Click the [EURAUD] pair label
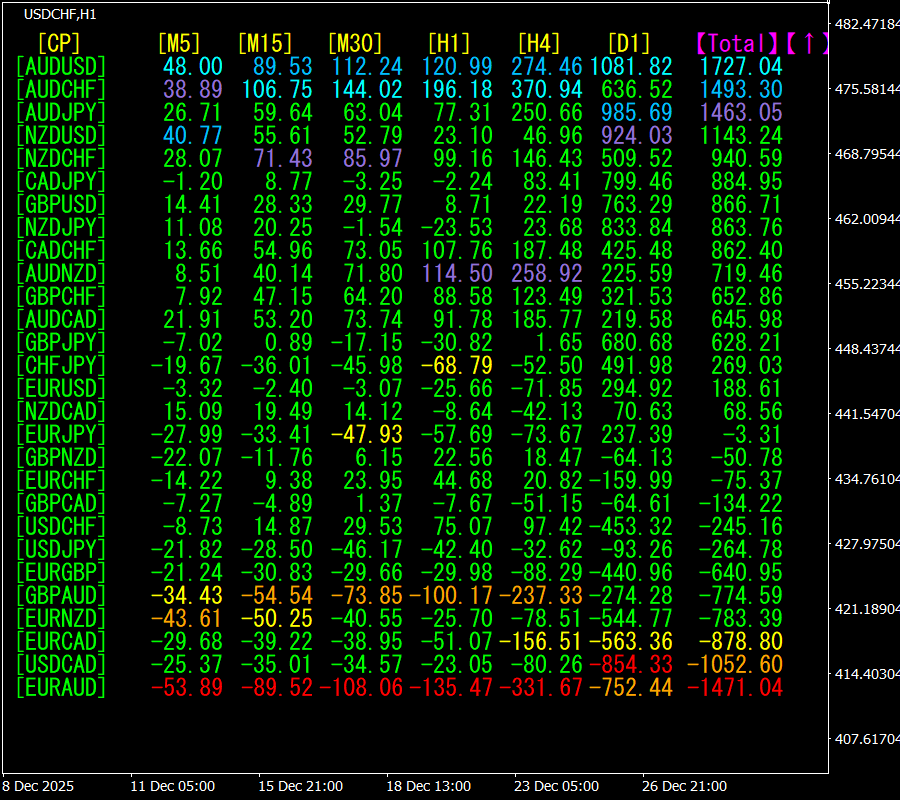The width and height of the screenshot is (900, 800). [x=61, y=687]
